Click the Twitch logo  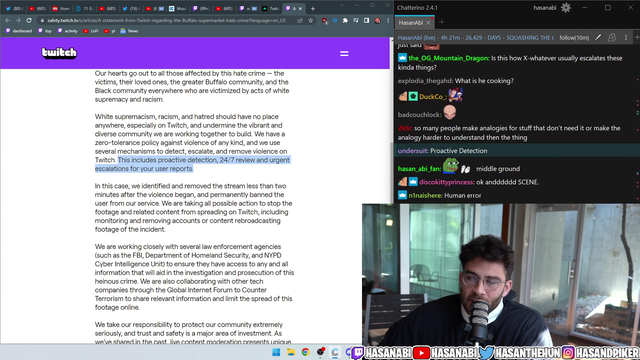tap(59, 53)
